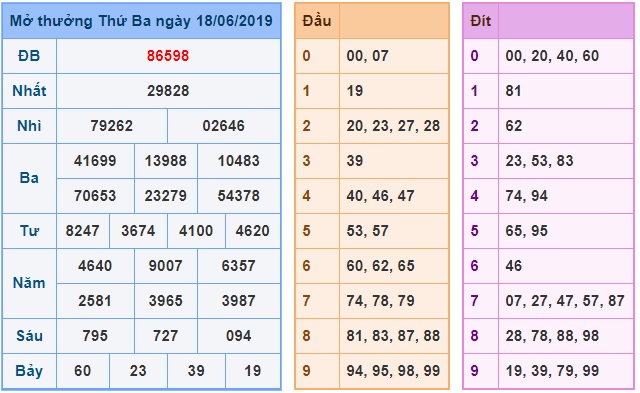Click the Sáu prize number 727

click(166, 336)
